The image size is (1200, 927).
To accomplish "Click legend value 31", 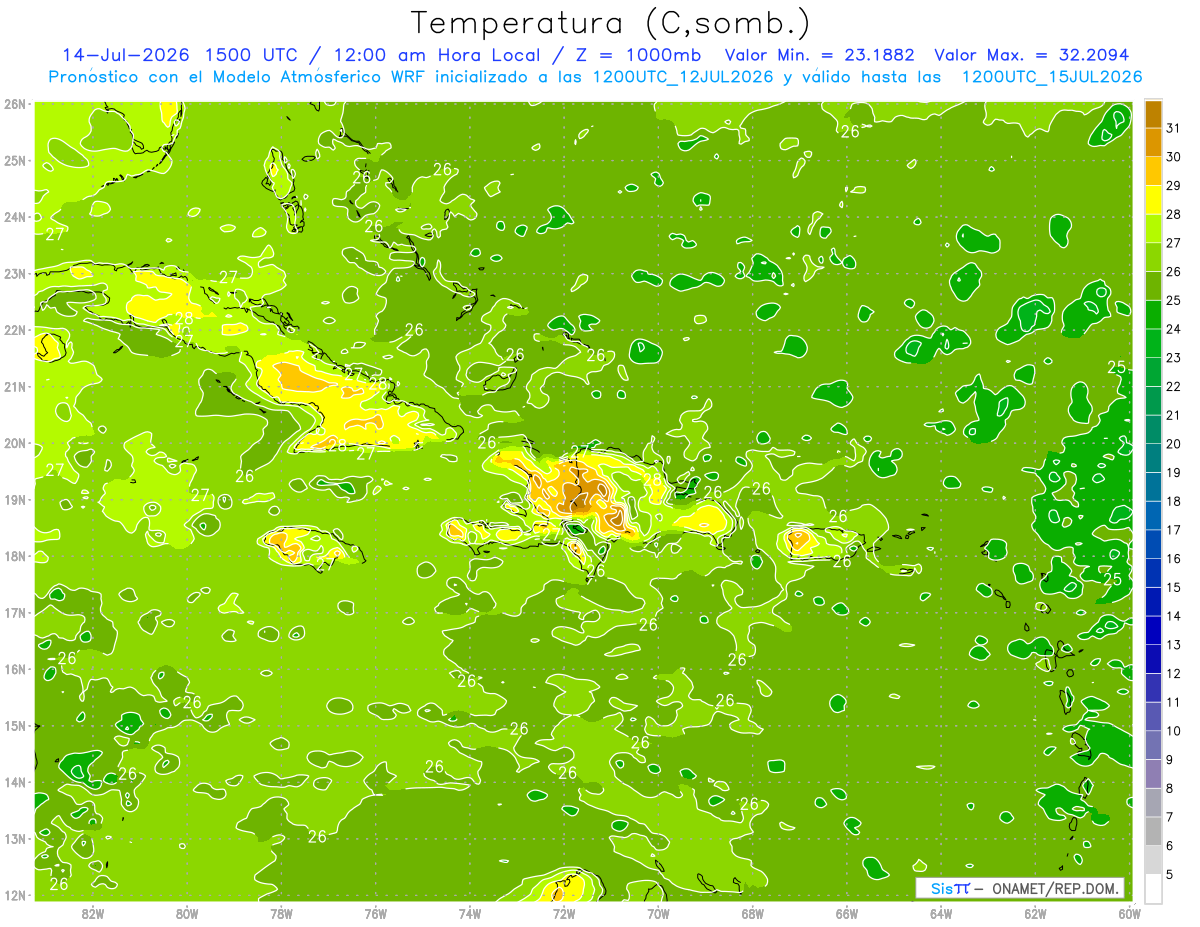I will (1174, 128).
